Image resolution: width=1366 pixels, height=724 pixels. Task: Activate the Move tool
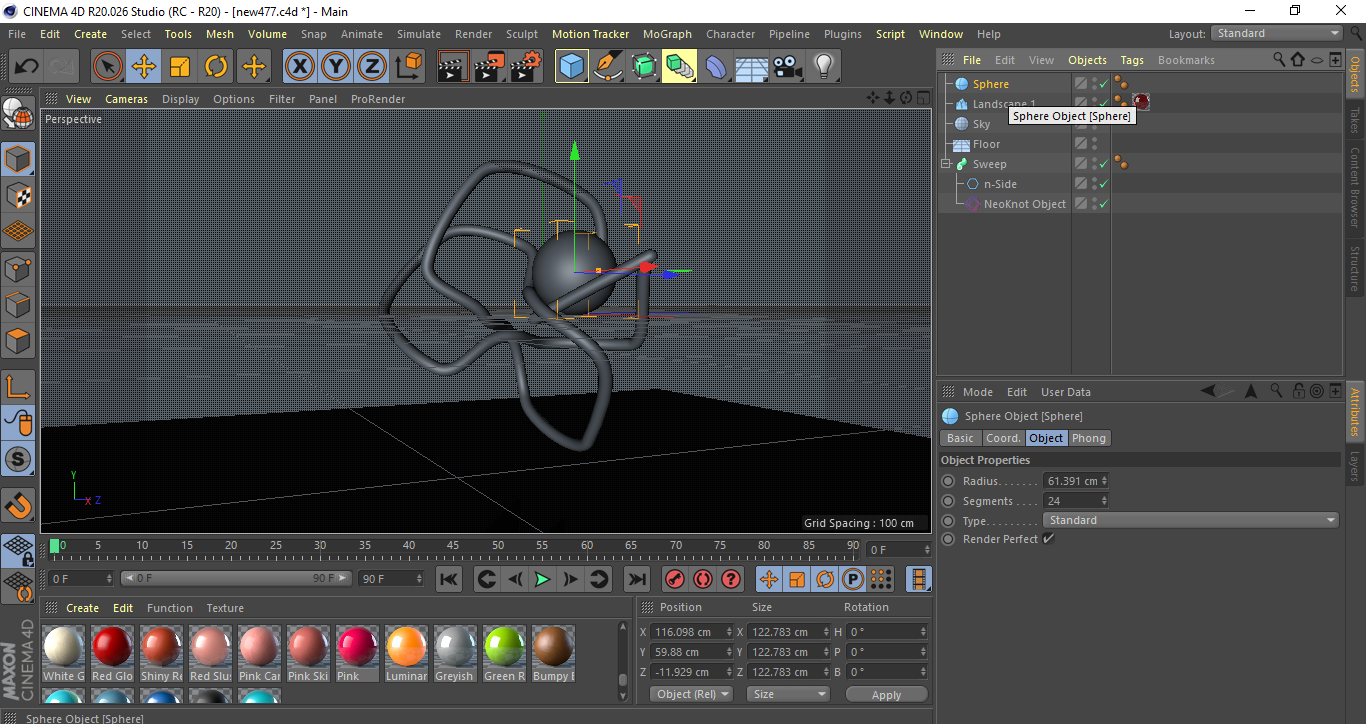(144, 67)
